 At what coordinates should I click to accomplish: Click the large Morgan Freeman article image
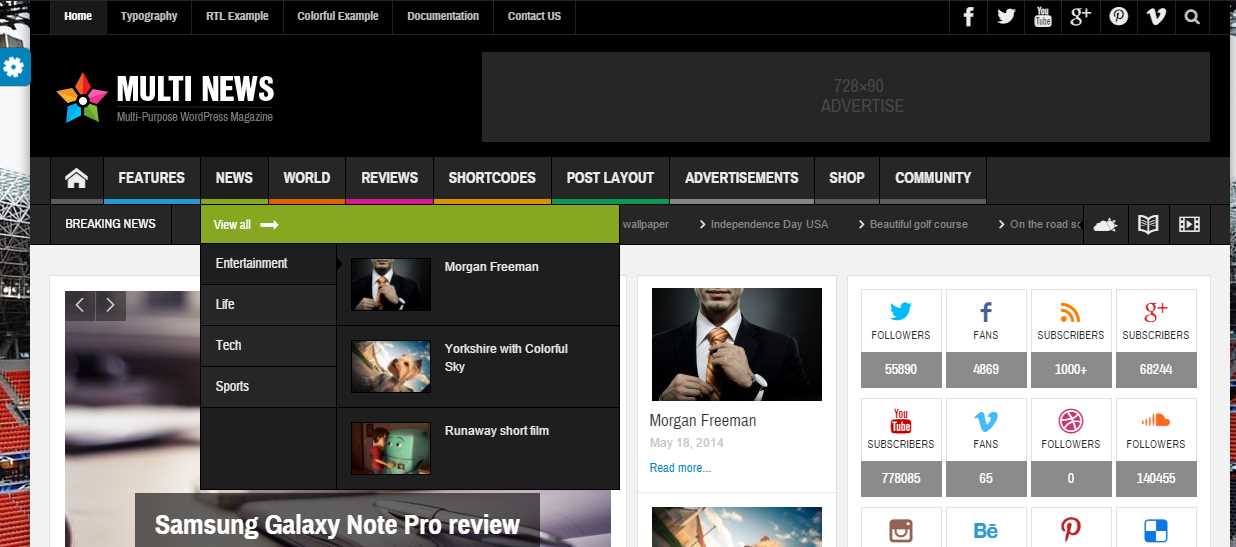[736, 344]
